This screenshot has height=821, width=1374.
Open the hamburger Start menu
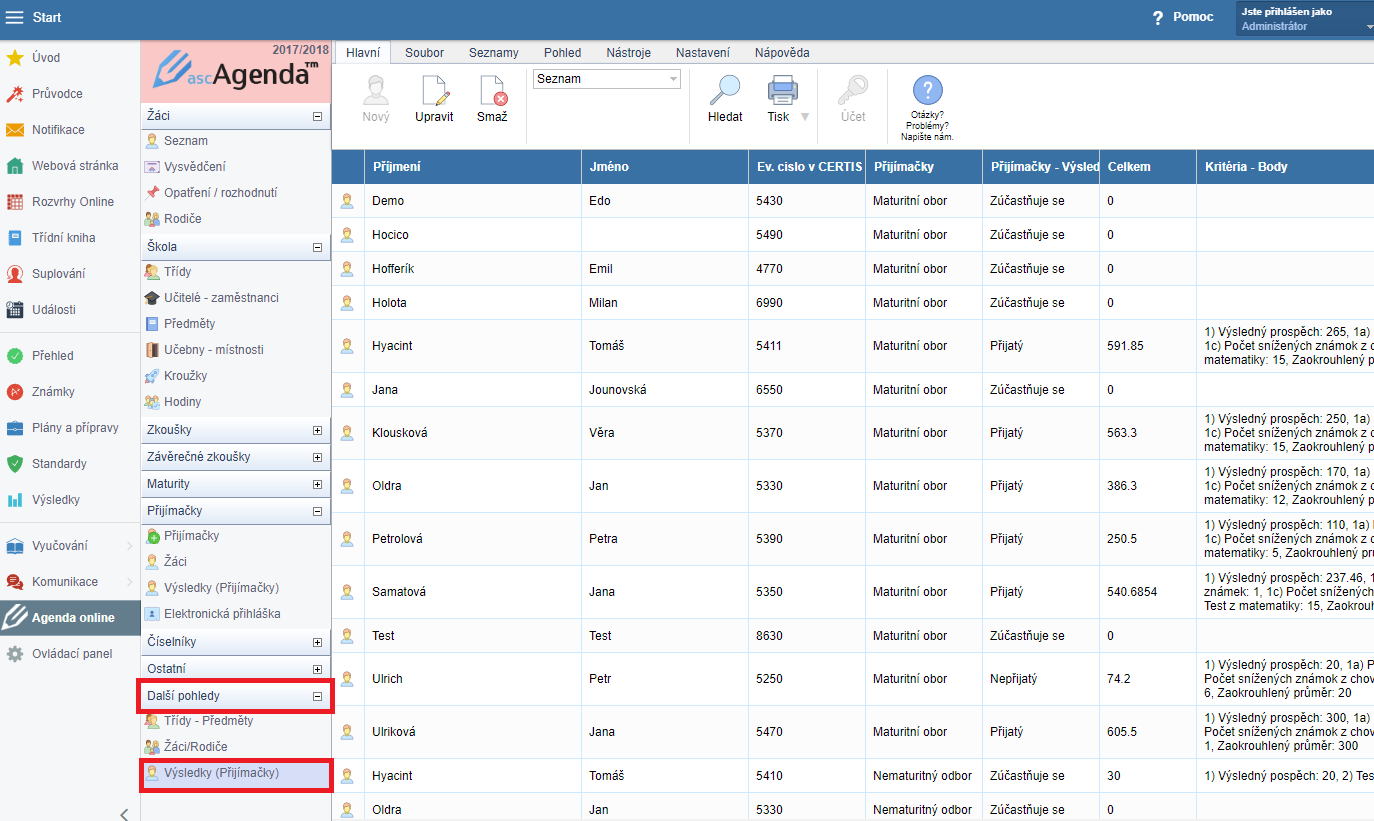[15, 18]
